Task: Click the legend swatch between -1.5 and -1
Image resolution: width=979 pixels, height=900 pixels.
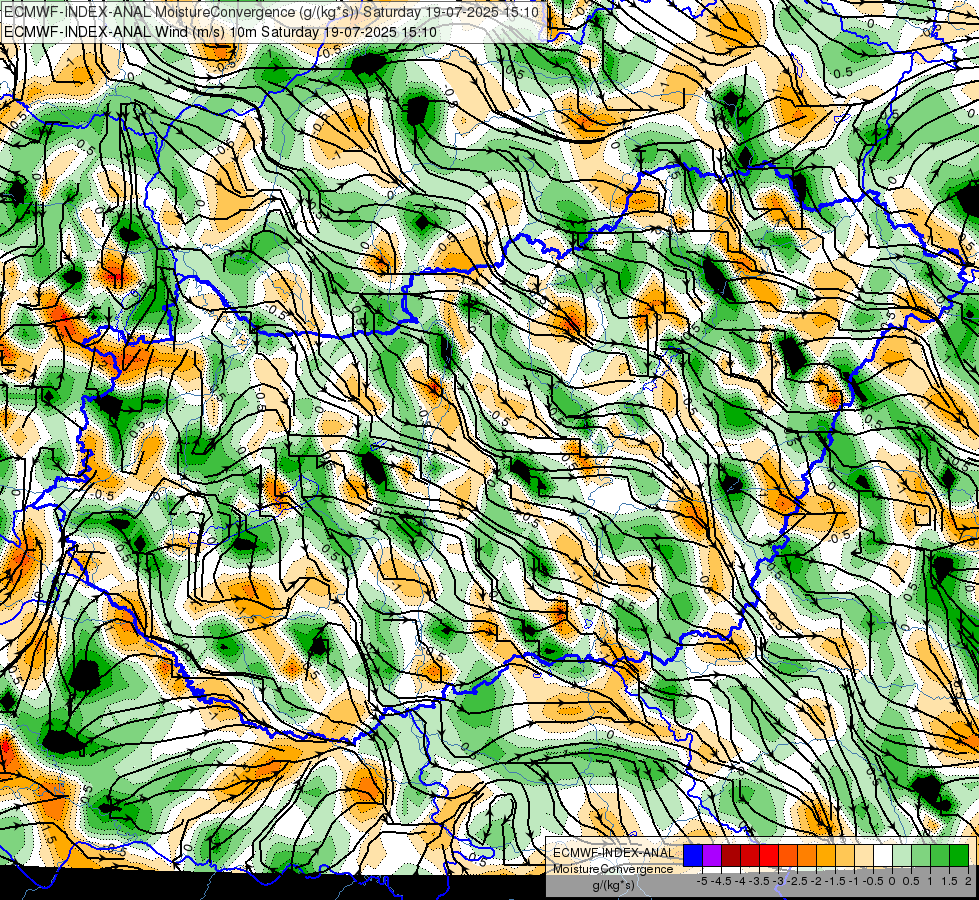Action: (845, 856)
